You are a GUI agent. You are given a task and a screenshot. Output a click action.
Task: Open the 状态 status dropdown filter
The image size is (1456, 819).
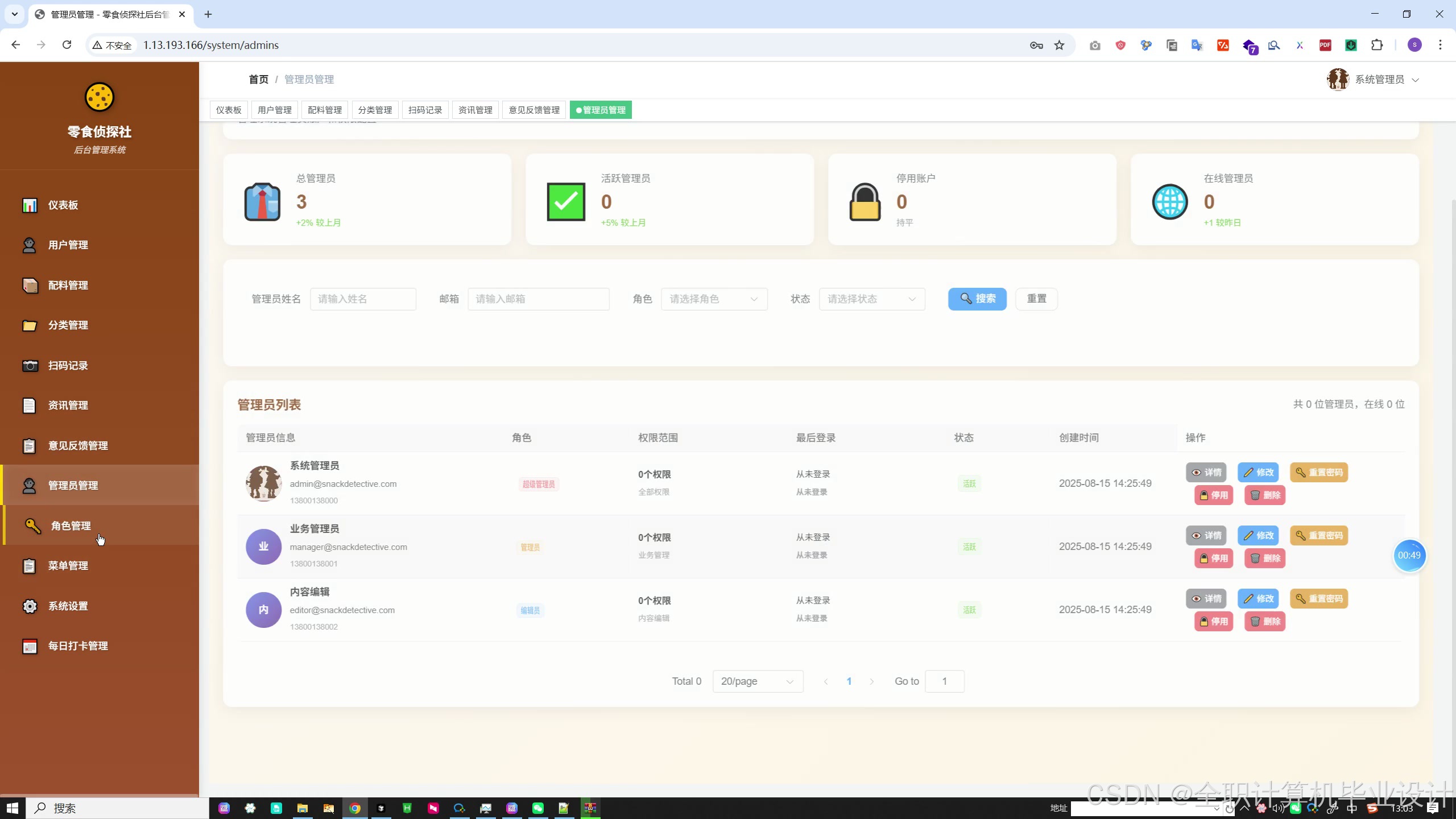pos(871,299)
